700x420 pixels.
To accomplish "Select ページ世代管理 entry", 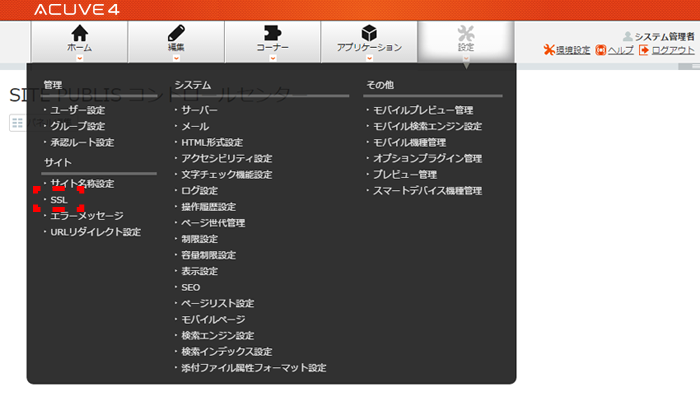I will pos(213,223).
